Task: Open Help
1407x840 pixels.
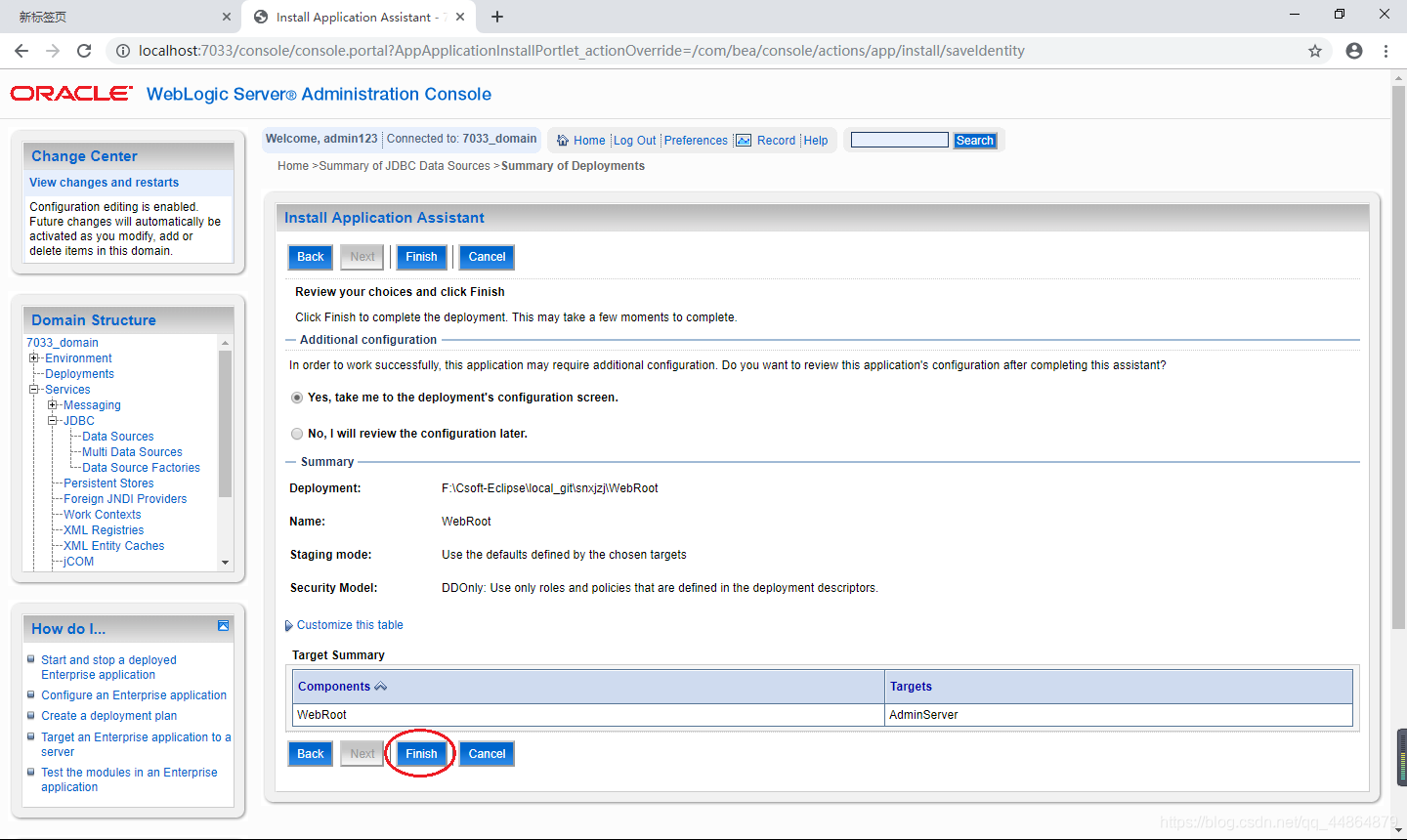Action: click(x=816, y=141)
